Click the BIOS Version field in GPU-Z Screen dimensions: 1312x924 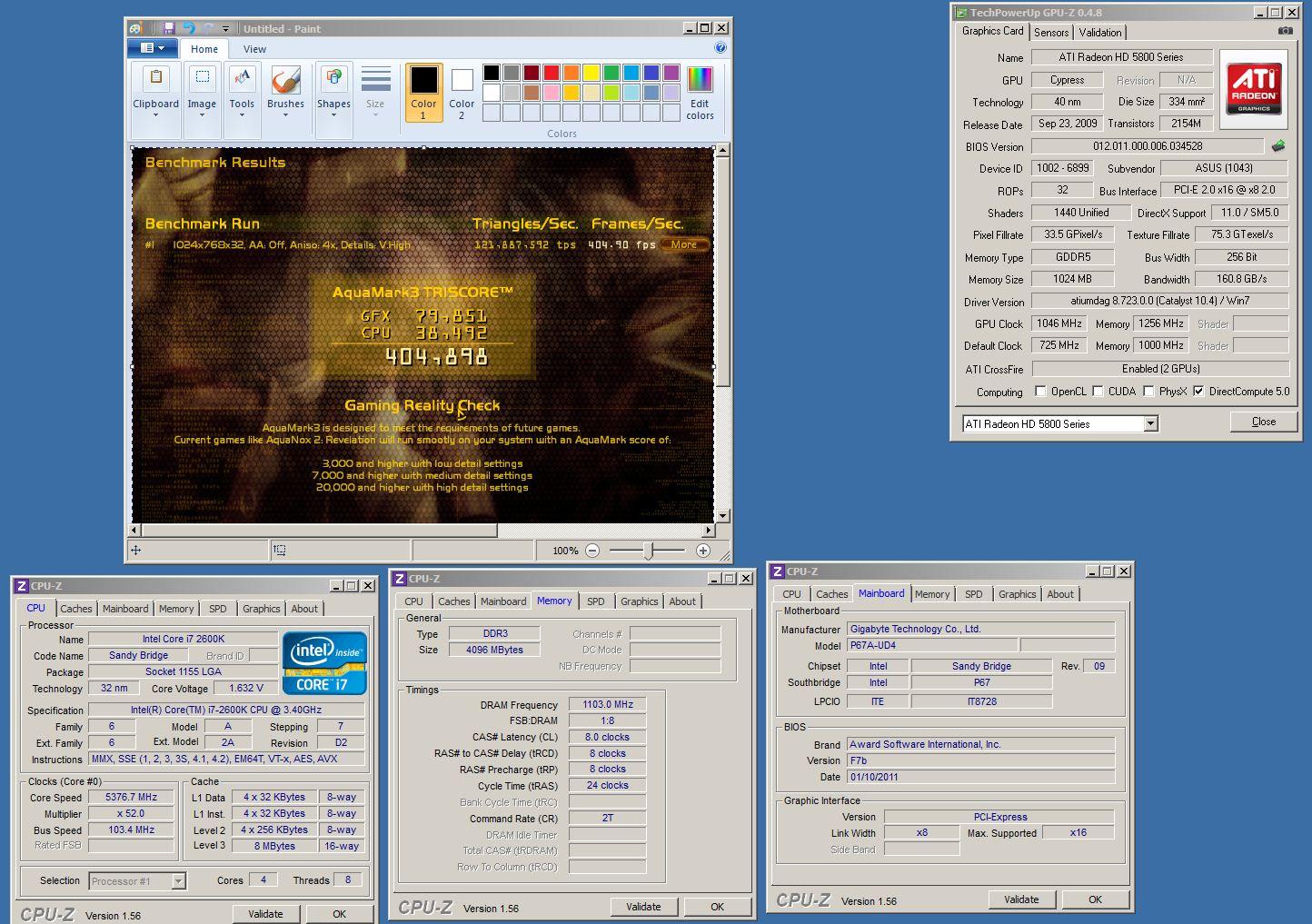coord(1148,146)
